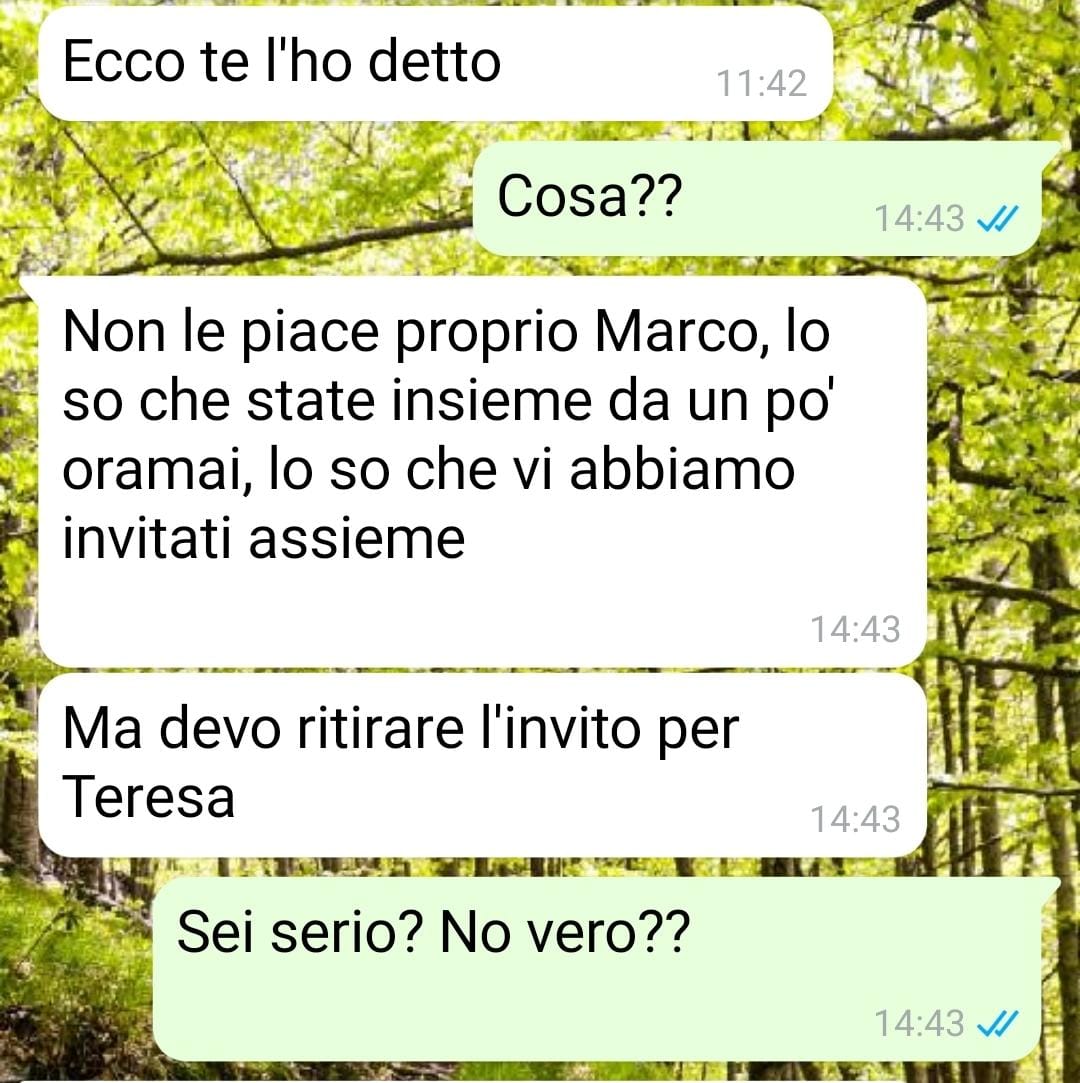Tap the 14:43 time on the last sent message
This screenshot has height=1083, width=1080.
919,1023
